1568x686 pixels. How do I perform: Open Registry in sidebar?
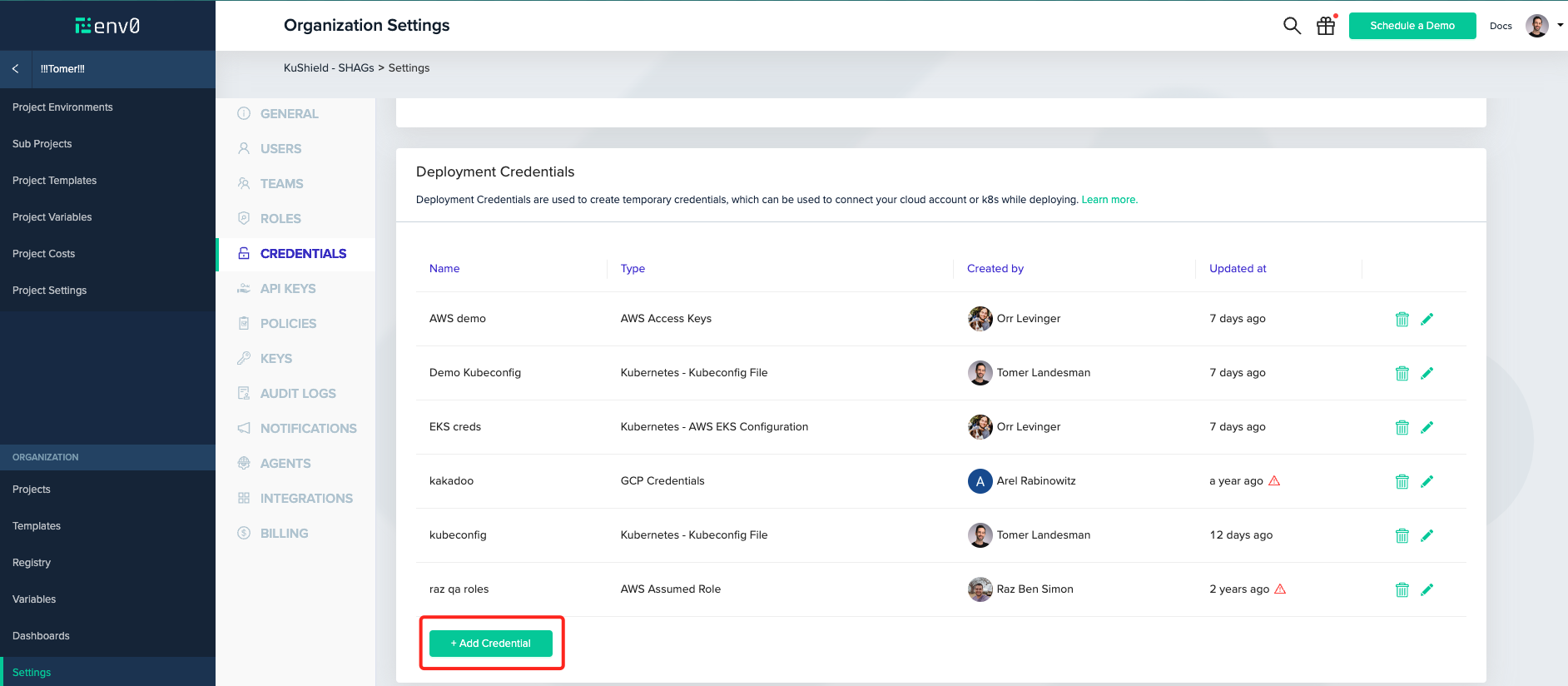tap(32, 563)
